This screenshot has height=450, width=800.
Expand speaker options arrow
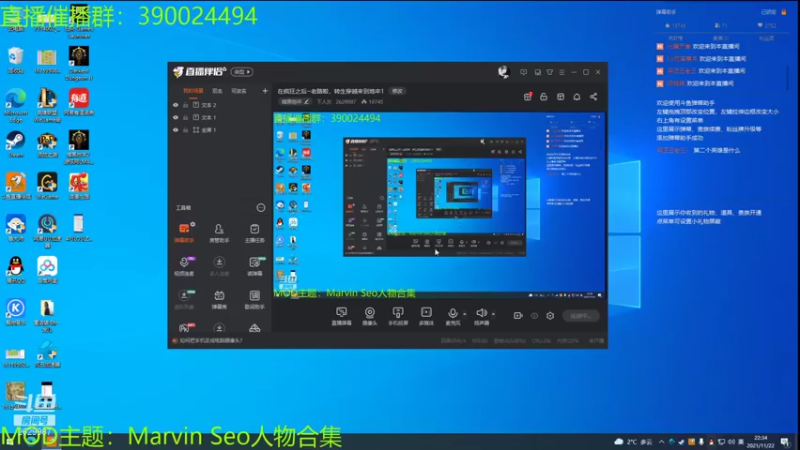pyautogui.click(x=493, y=314)
